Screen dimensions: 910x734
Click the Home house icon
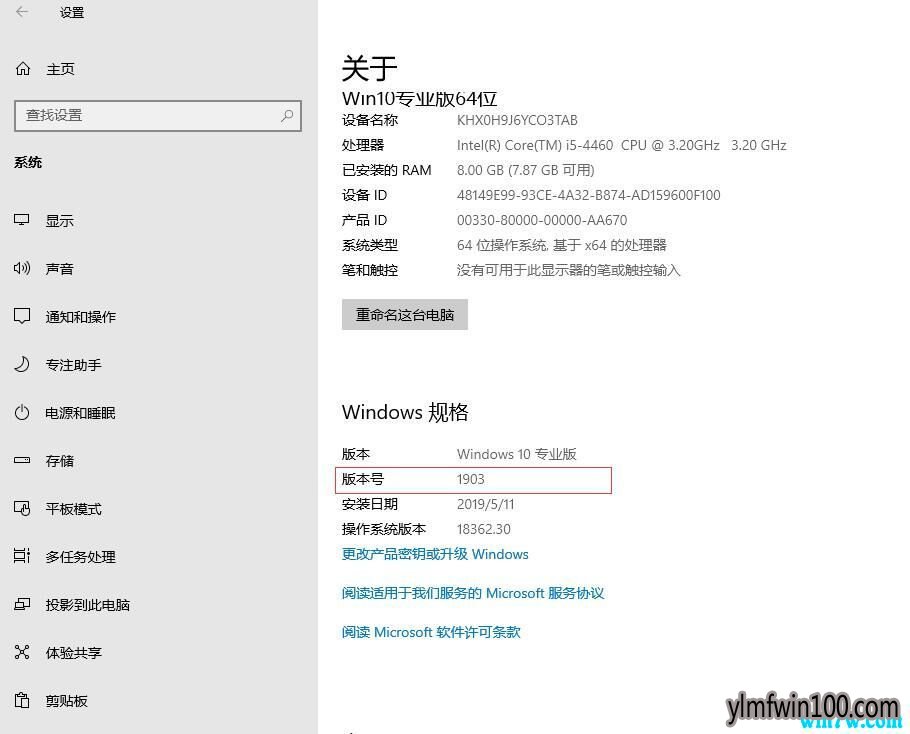23,69
